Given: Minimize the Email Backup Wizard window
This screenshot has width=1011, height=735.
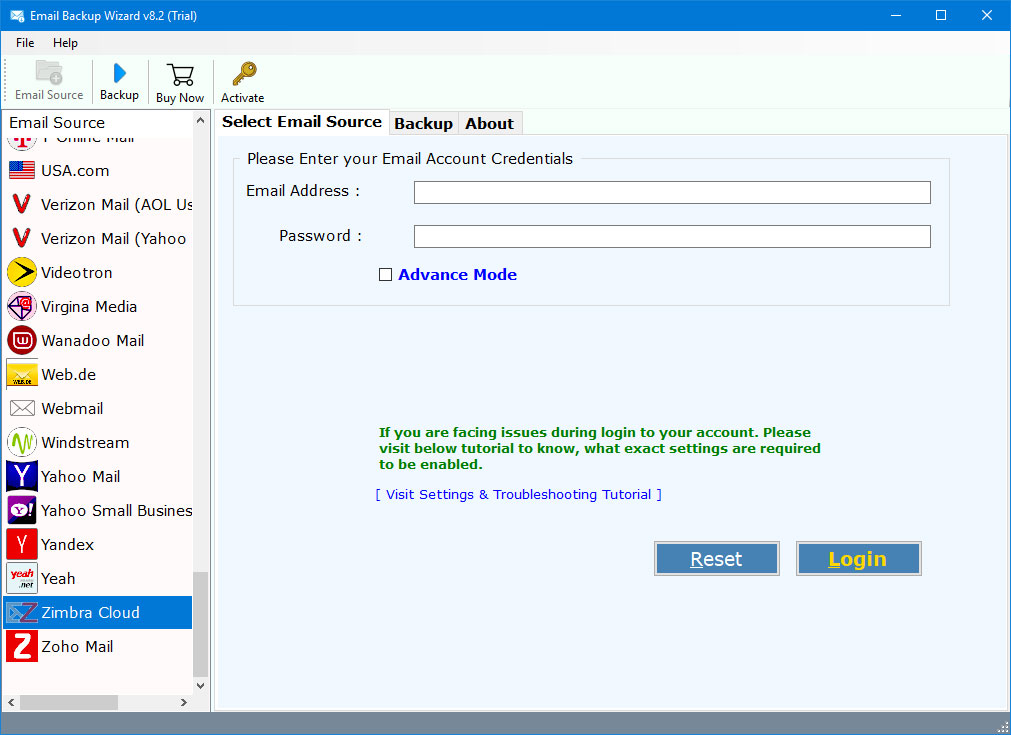Looking at the screenshot, I should point(896,15).
